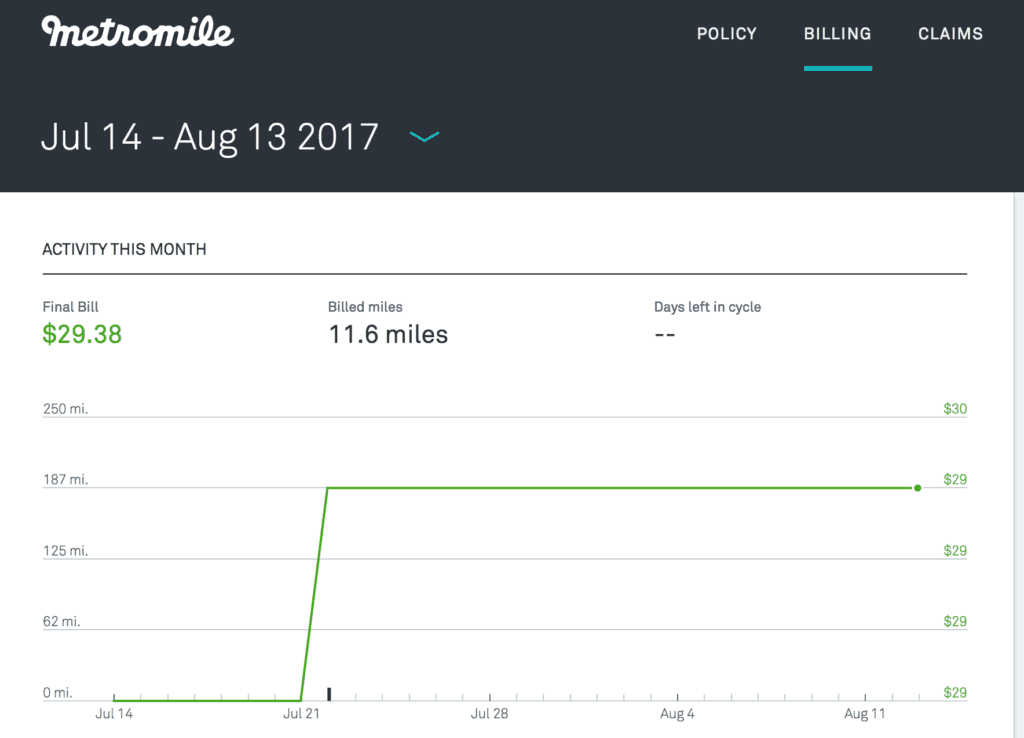Click the 11.6 miles billed value
Viewport: 1024px width, 738px height.
pos(388,334)
